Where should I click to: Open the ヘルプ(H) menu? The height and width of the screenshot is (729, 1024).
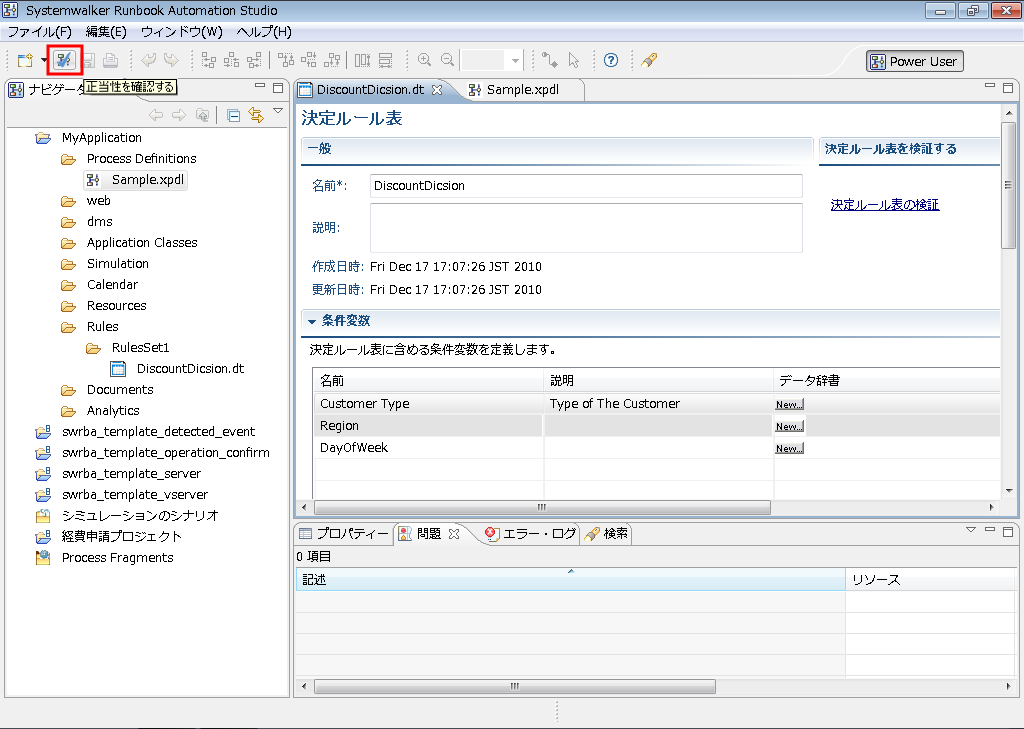264,32
